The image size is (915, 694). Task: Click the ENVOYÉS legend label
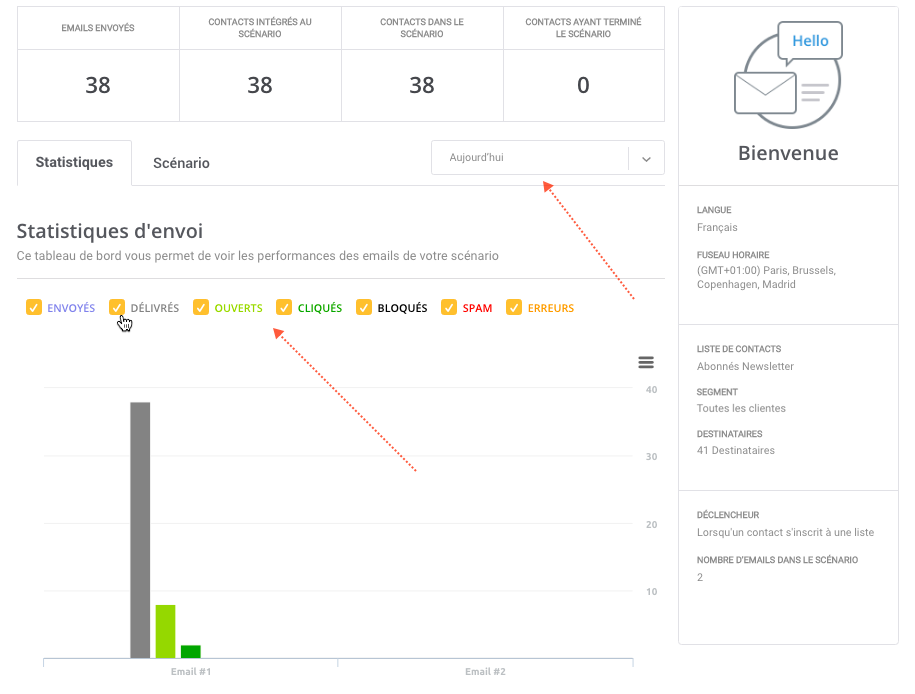tap(71, 308)
